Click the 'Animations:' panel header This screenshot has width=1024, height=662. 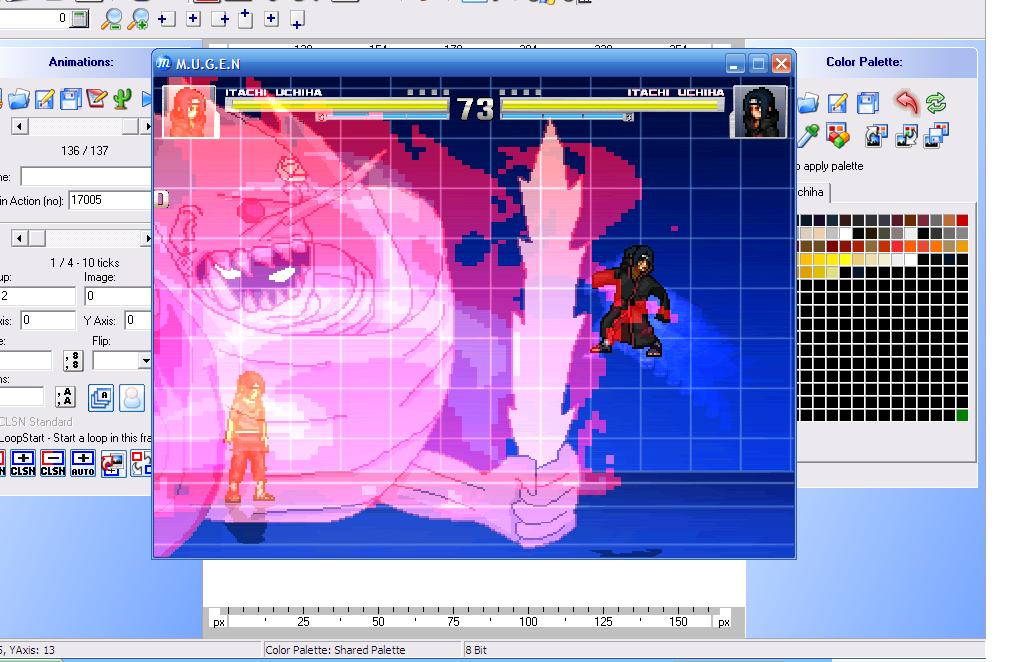[81, 62]
